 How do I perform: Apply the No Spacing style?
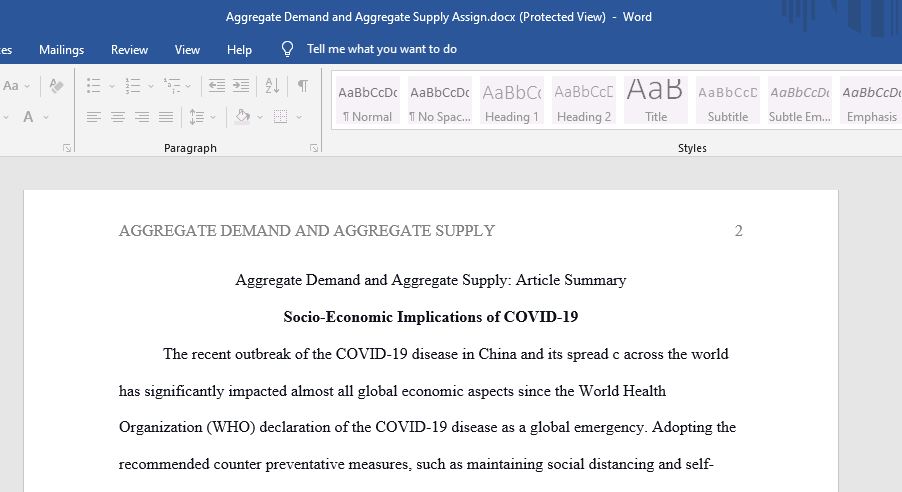(440, 101)
